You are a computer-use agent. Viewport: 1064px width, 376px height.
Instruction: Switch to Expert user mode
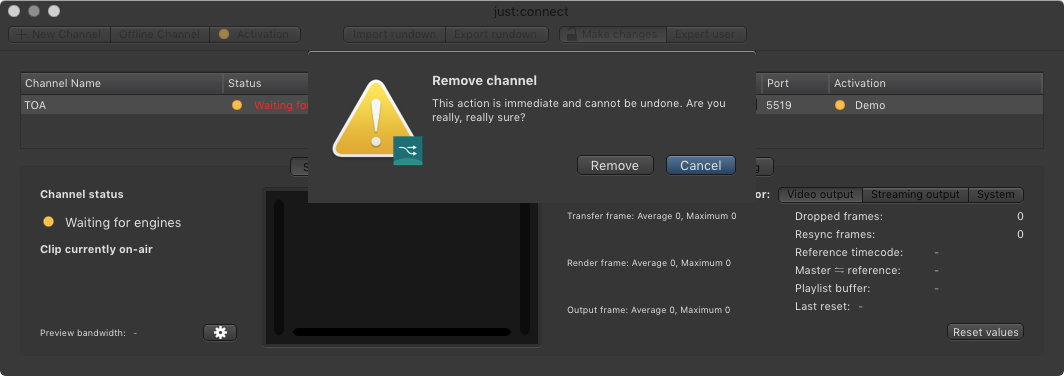[x=706, y=34]
